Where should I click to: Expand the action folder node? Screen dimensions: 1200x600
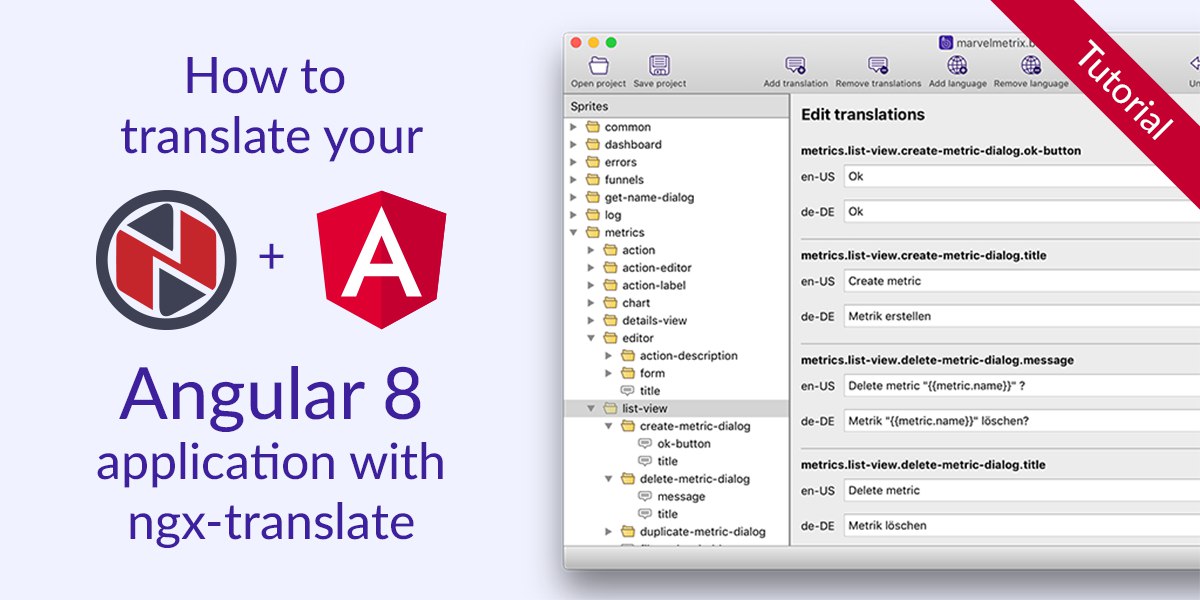pyautogui.click(x=591, y=250)
